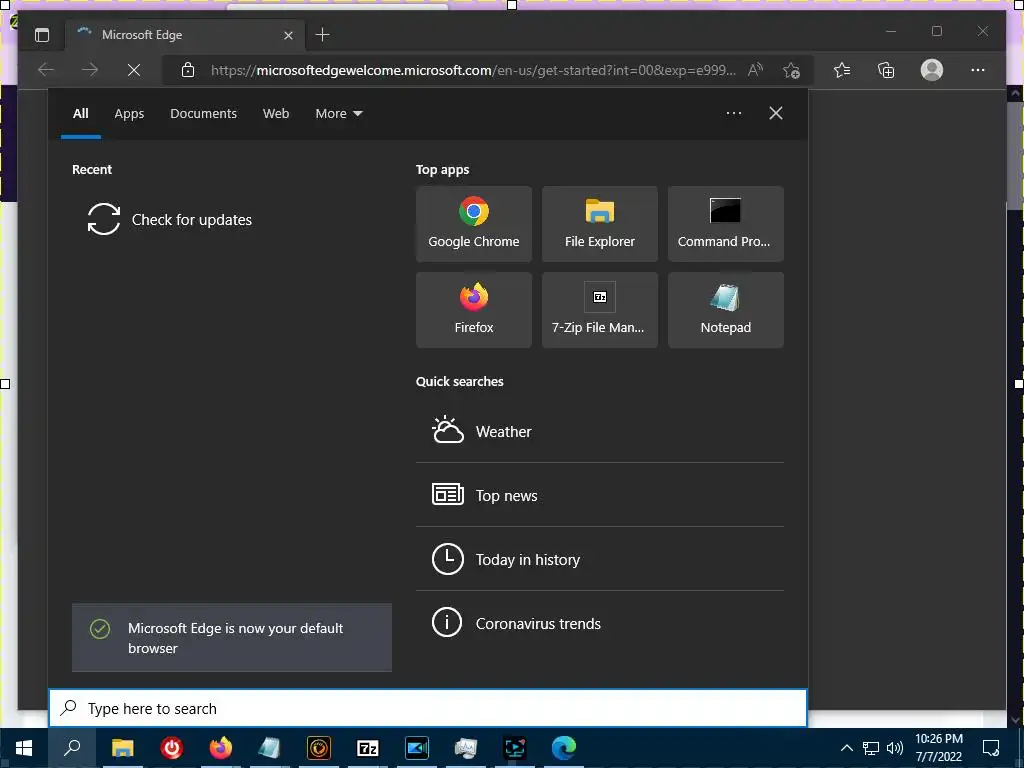
Task: Open Microsoft Edge from taskbar
Action: pyautogui.click(x=564, y=748)
